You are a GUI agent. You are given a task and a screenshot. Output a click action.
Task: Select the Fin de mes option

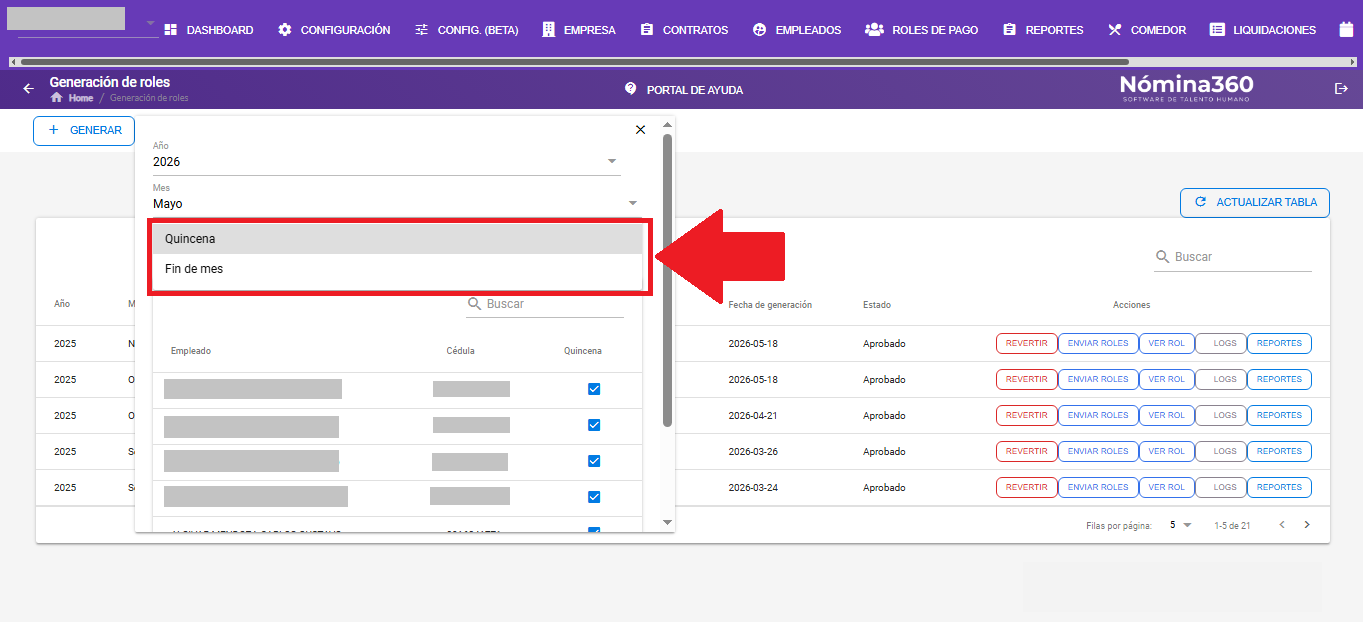pyautogui.click(x=397, y=269)
